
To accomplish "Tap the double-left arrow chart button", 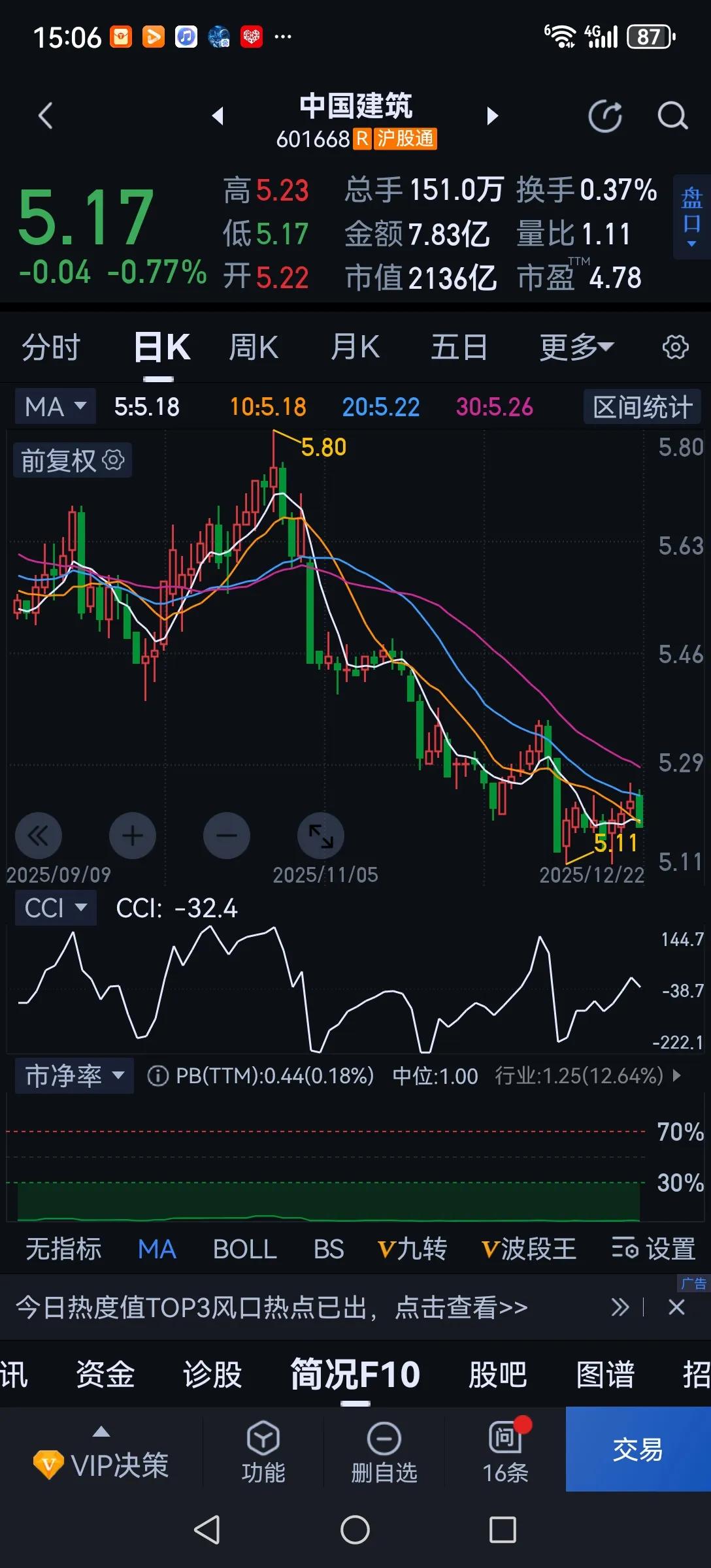I will (39, 835).
